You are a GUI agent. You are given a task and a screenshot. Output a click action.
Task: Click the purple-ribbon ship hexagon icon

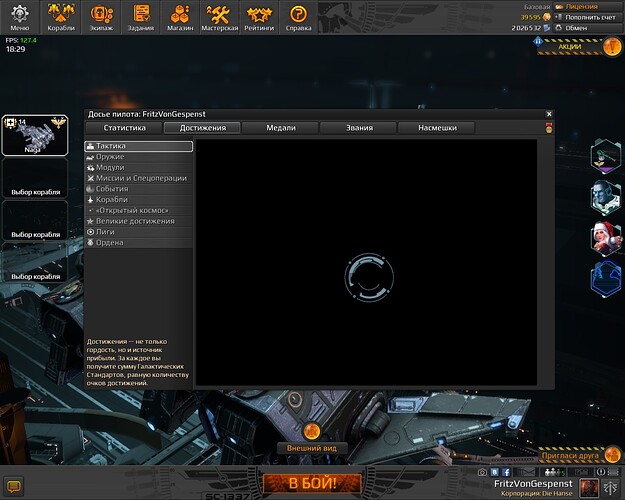click(x=605, y=156)
